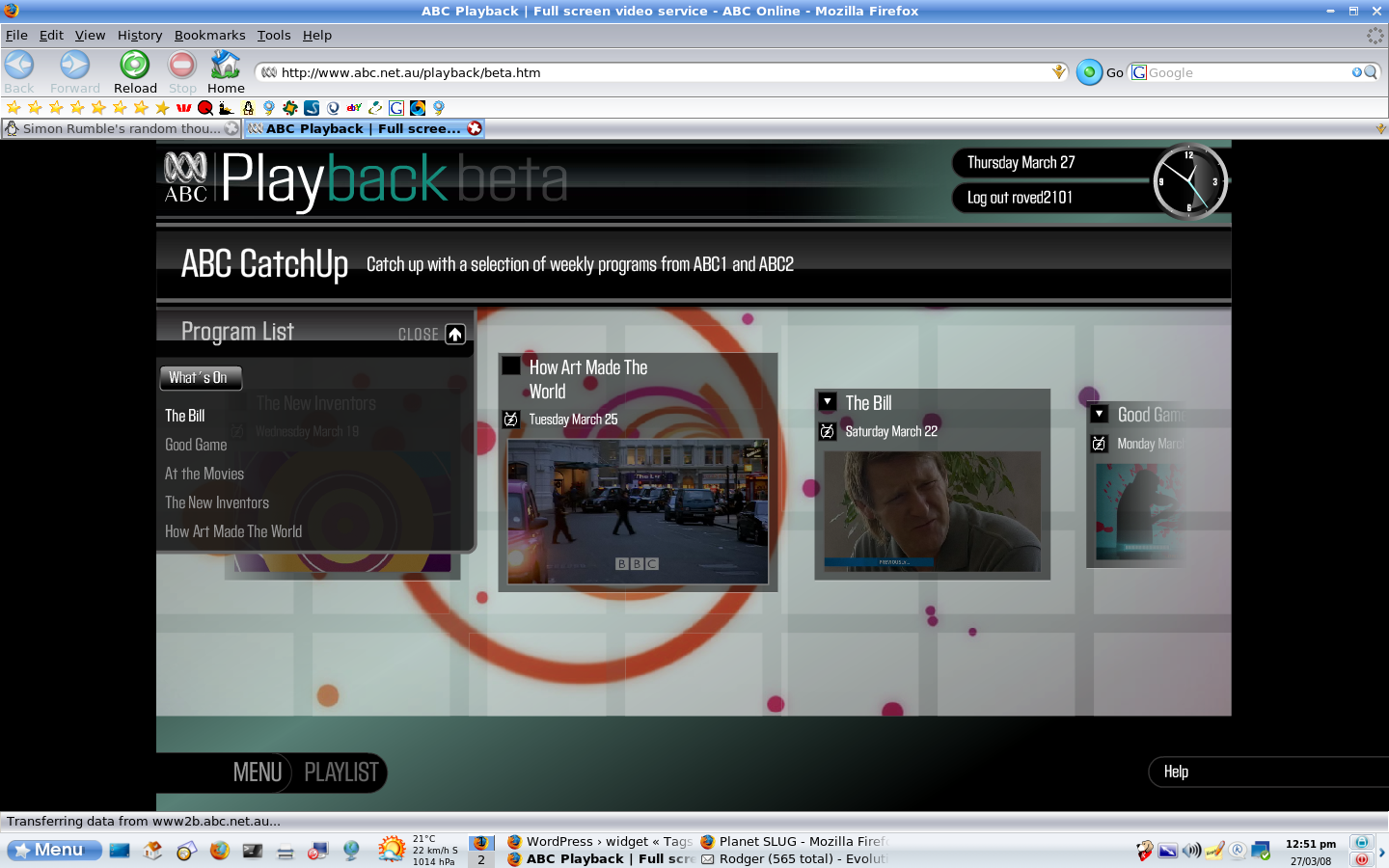This screenshot has width=1389, height=868.
Task: Click the icon beside Tuesday March 25
Action: click(511, 420)
